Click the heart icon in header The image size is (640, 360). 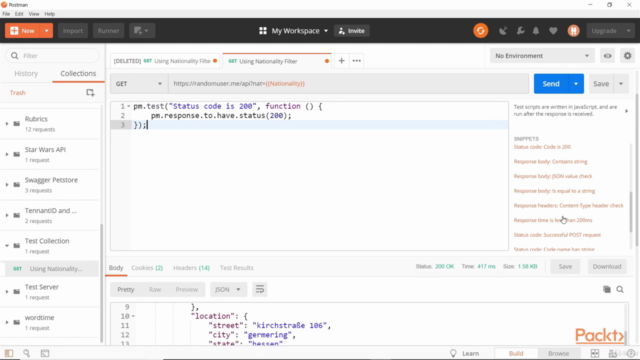click(x=553, y=31)
